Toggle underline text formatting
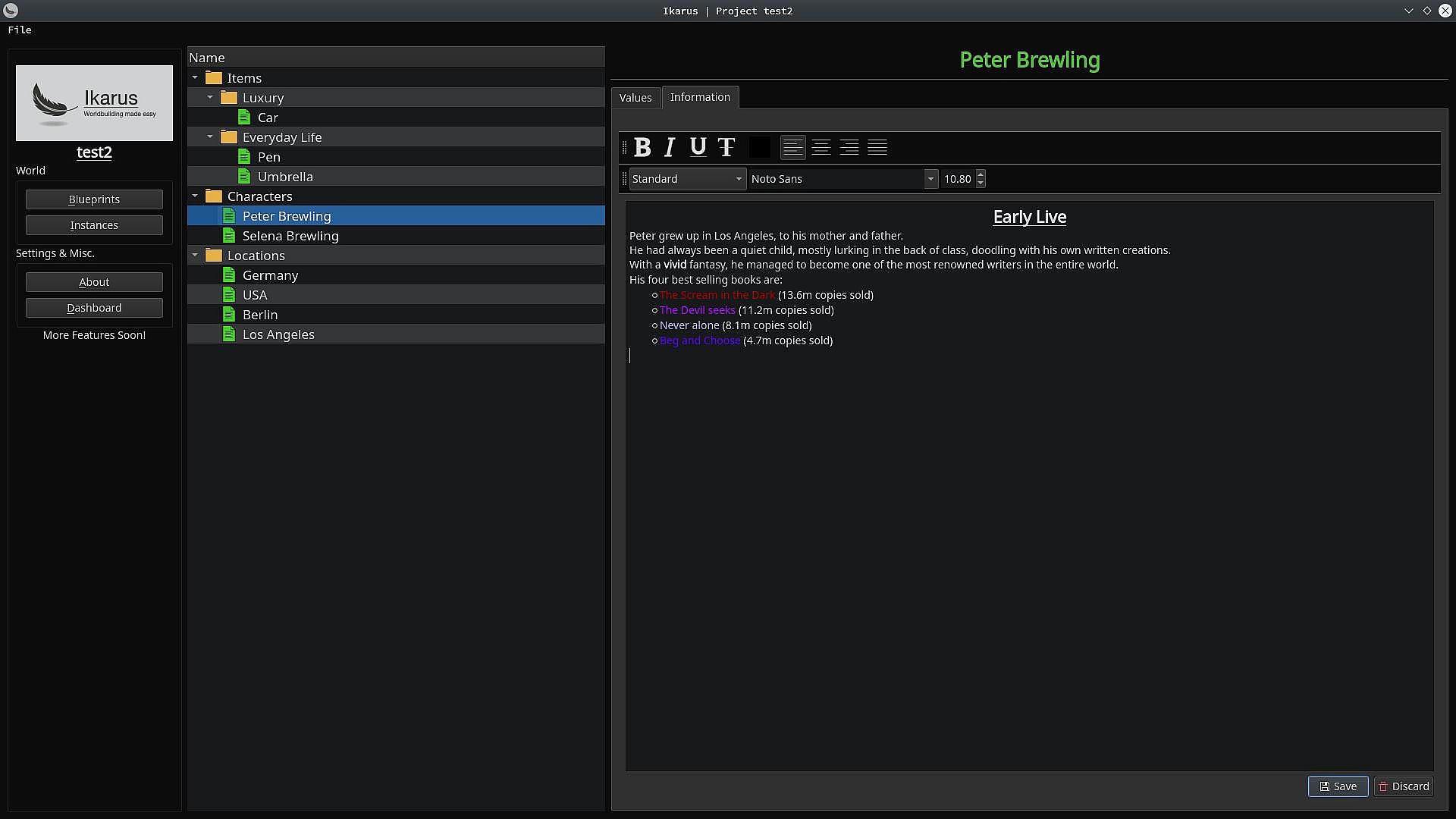1456x819 pixels. [x=698, y=147]
